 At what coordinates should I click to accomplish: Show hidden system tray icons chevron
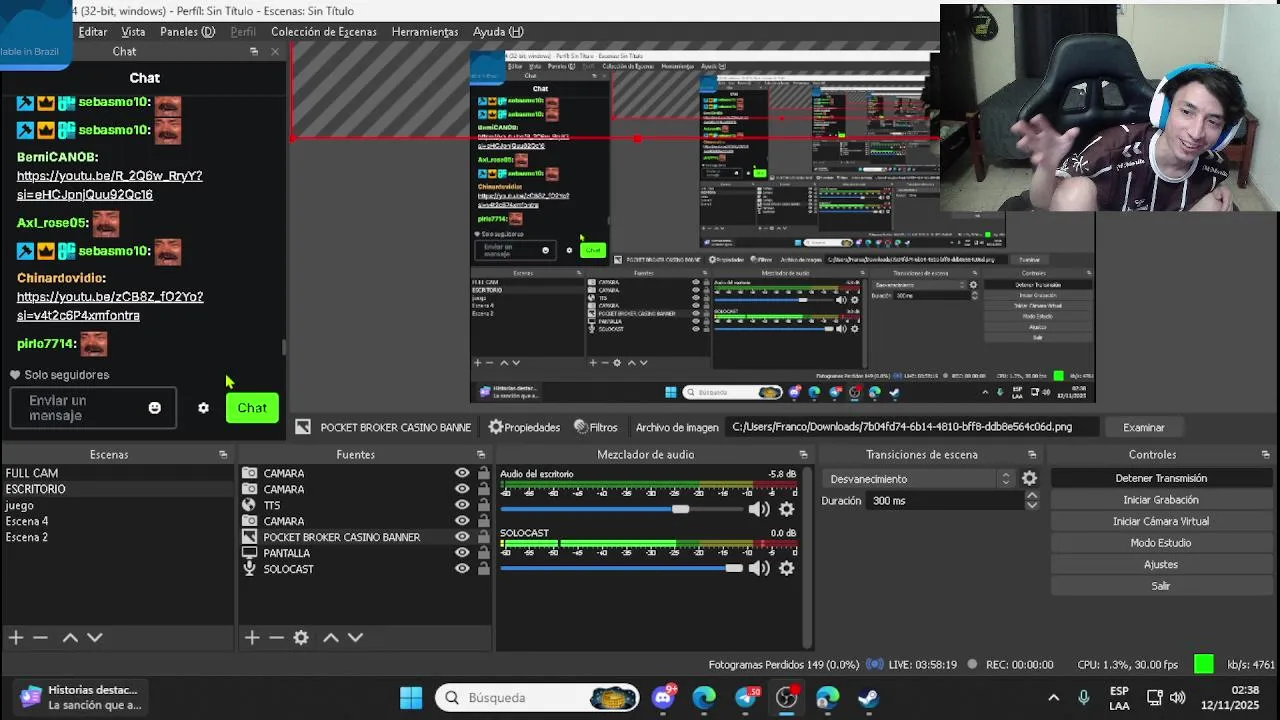1053,697
